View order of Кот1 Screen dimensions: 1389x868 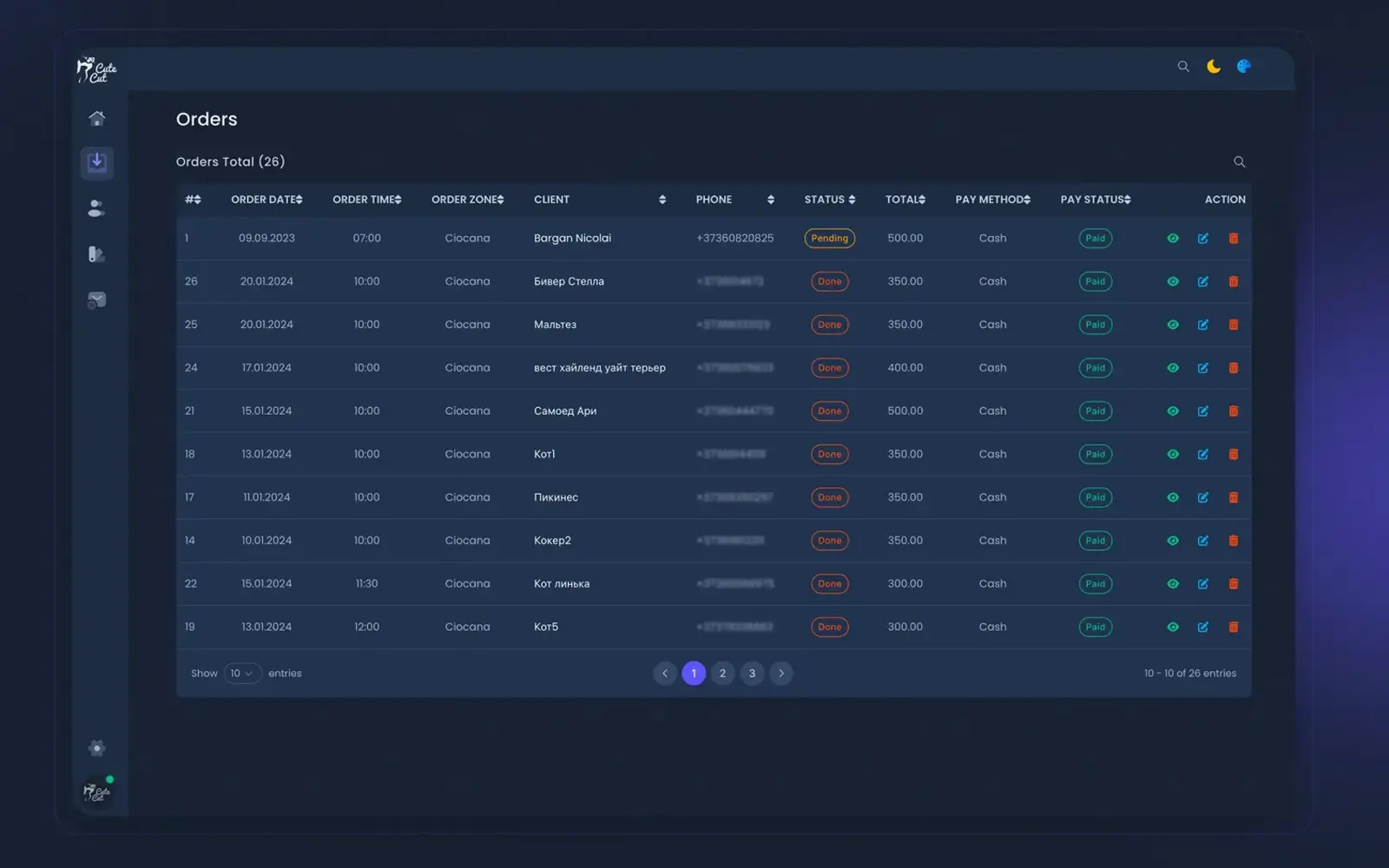click(x=1173, y=454)
